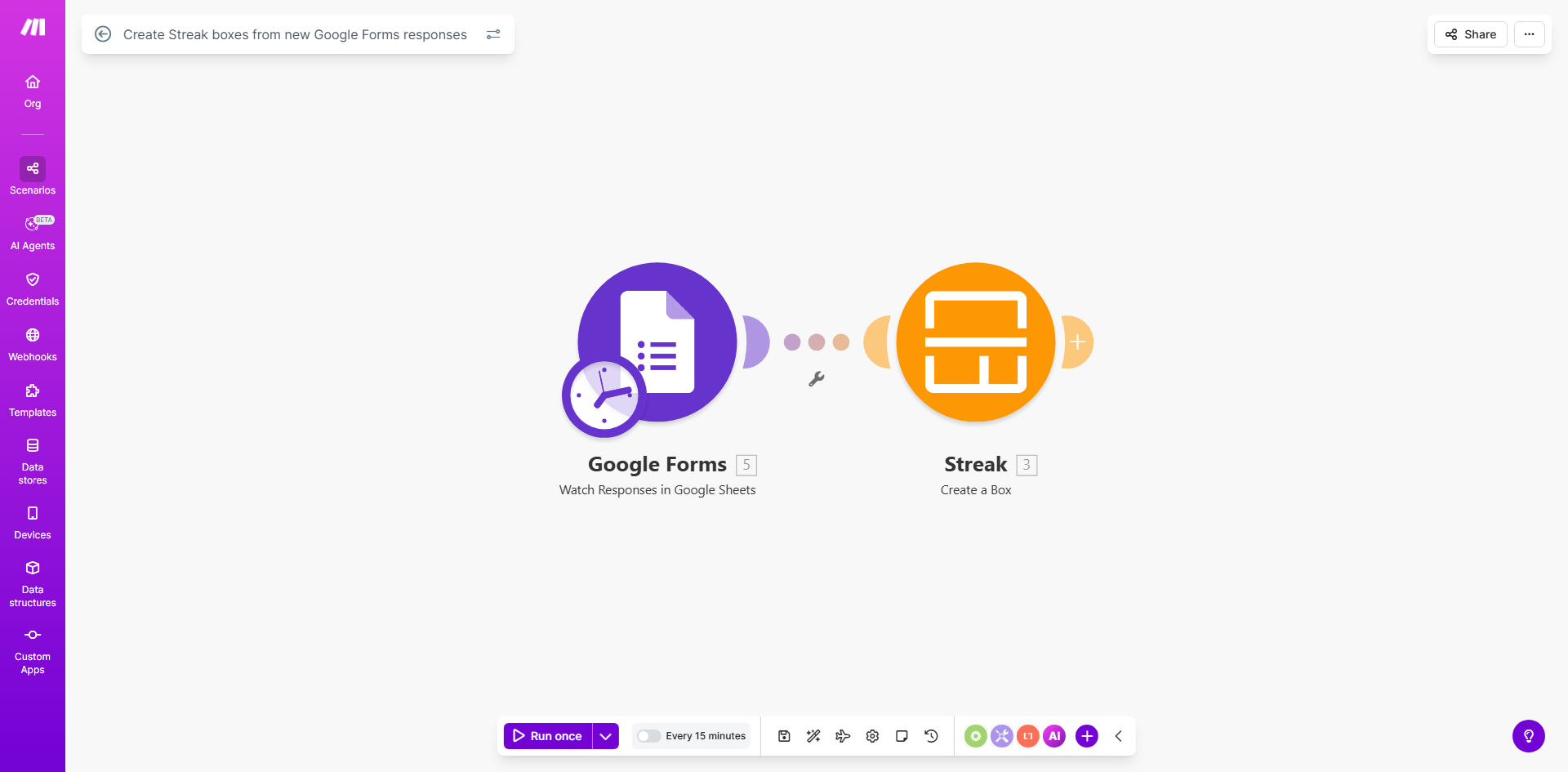The width and height of the screenshot is (1568, 772).
Task: Click the wrench icon on the route
Action: point(817,379)
